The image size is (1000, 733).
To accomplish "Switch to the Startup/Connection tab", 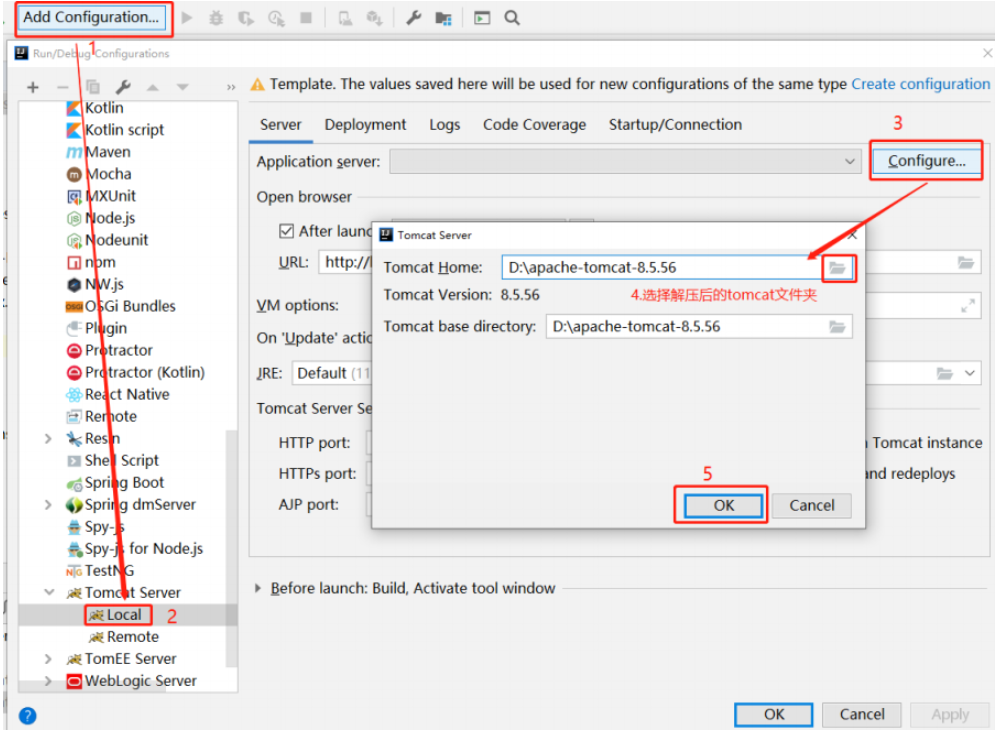I will (x=675, y=124).
